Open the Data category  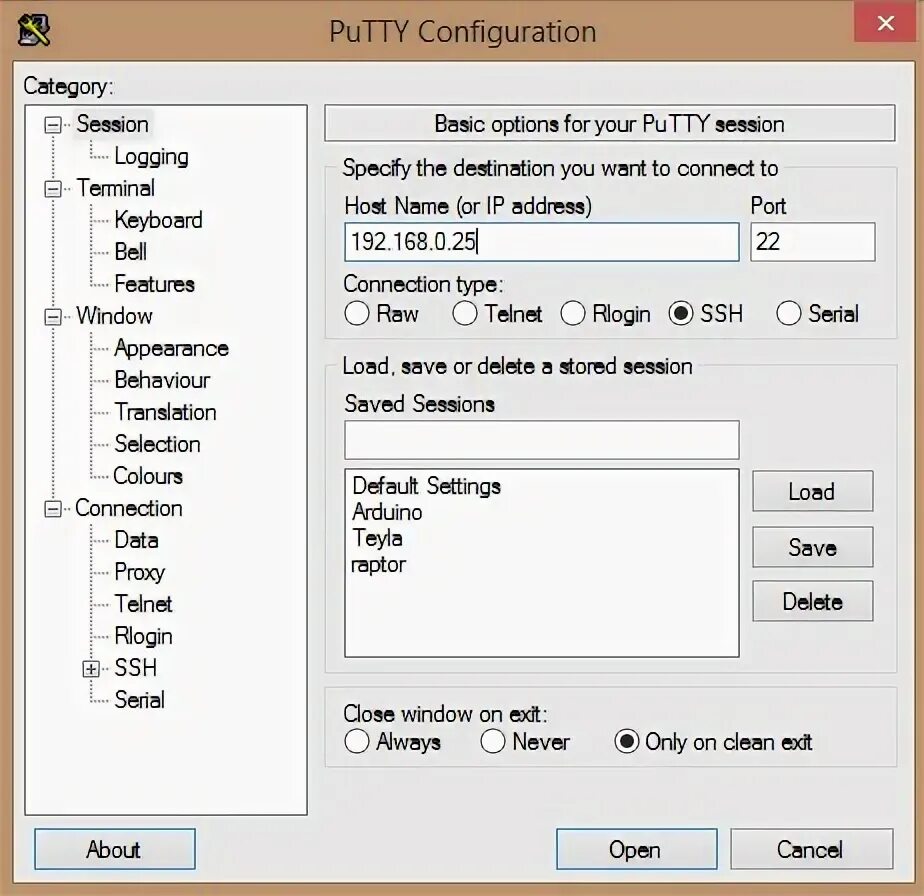tap(136, 541)
